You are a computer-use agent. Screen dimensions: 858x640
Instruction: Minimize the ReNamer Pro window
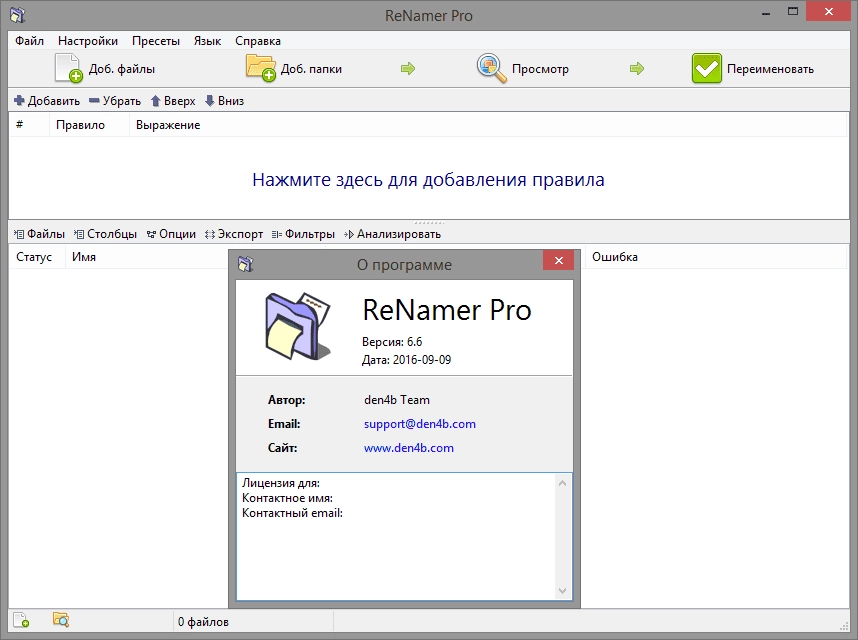coord(766,13)
